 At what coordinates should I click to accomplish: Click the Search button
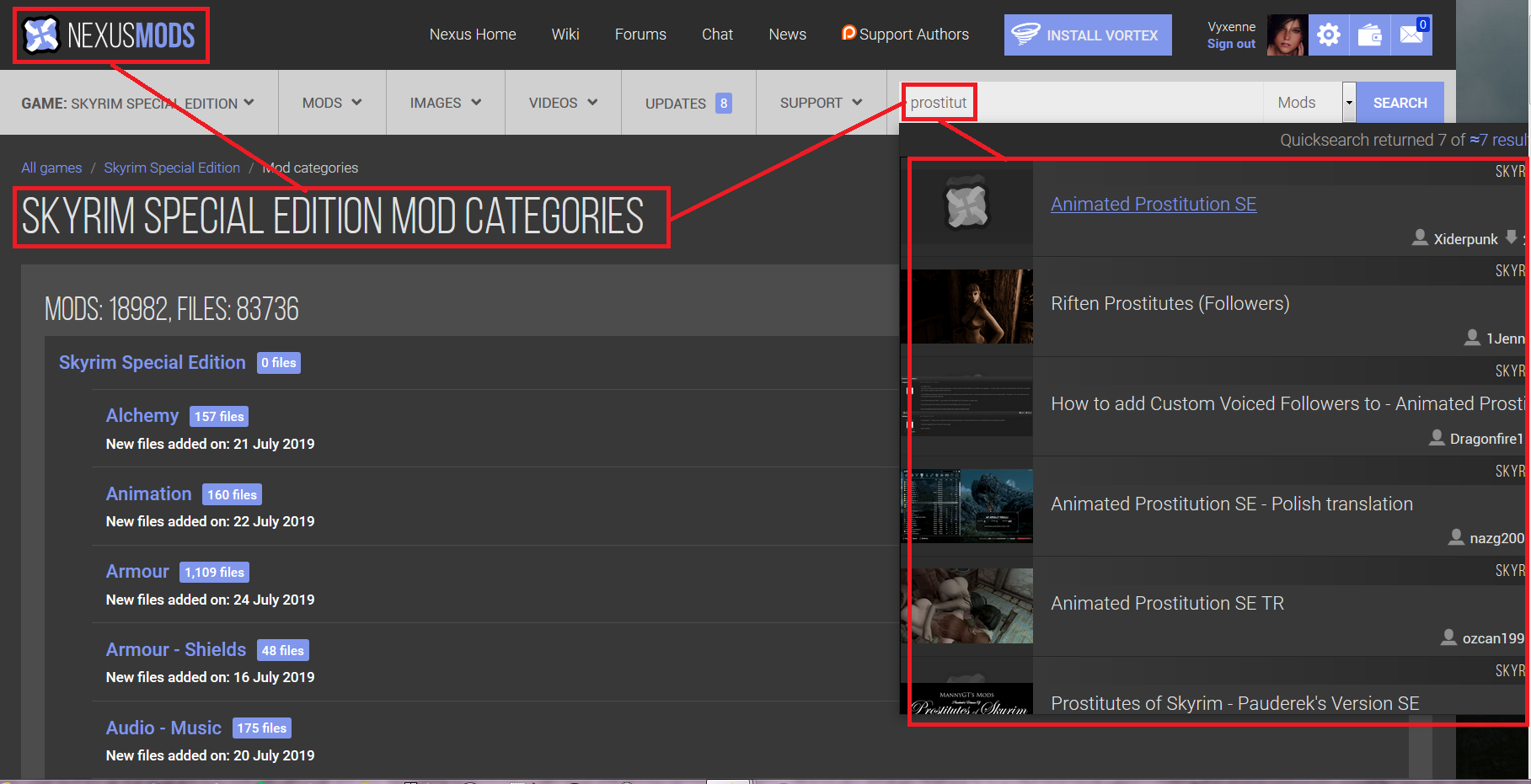pyautogui.click(x=1400, y=103)
